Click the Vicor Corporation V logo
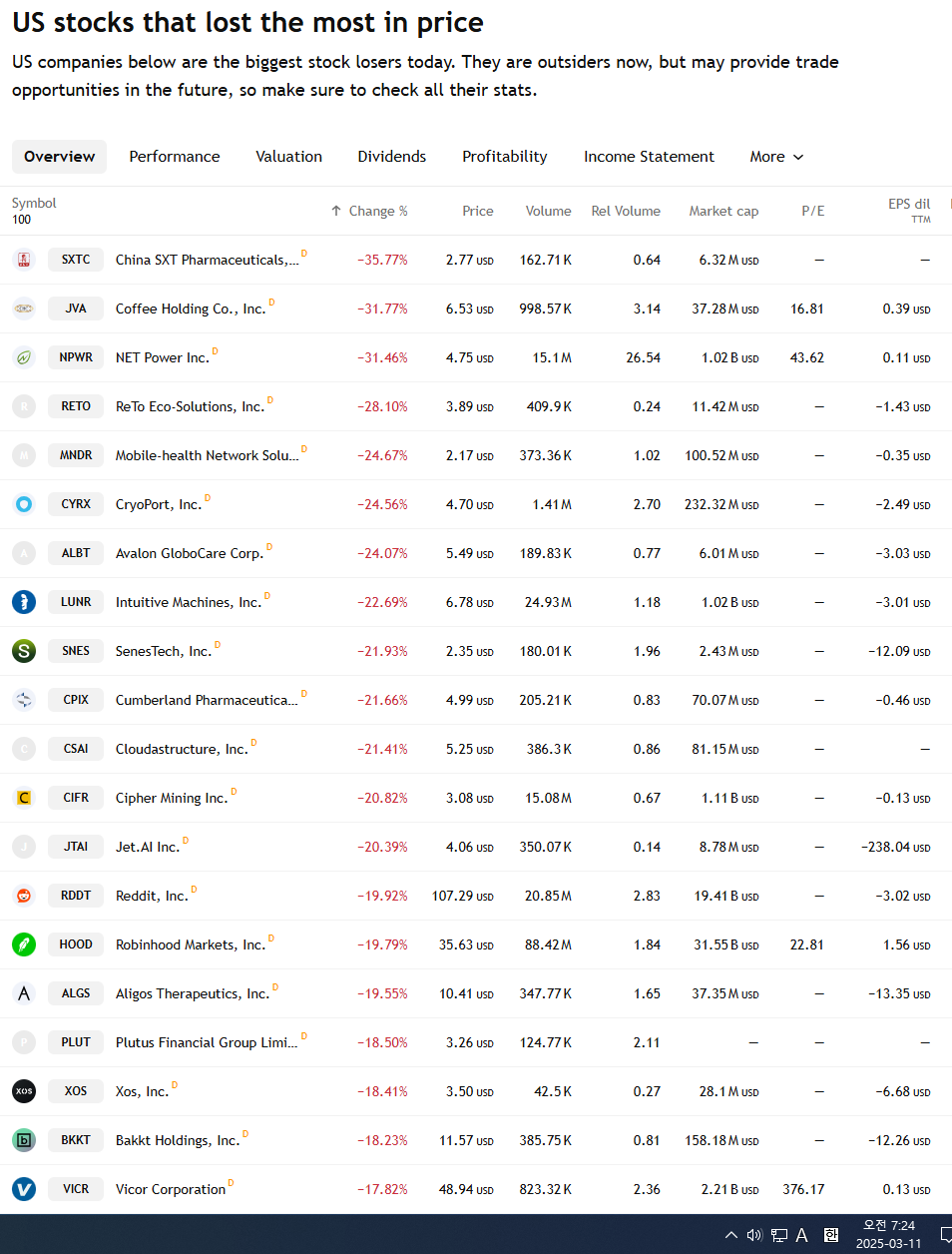The image size is (952, 1254). click(x=24, y=1189)
